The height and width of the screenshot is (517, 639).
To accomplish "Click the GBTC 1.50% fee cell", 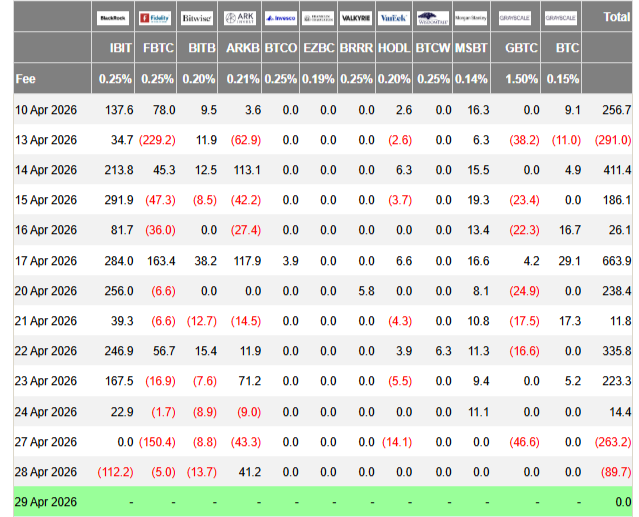I will [521, 79].
